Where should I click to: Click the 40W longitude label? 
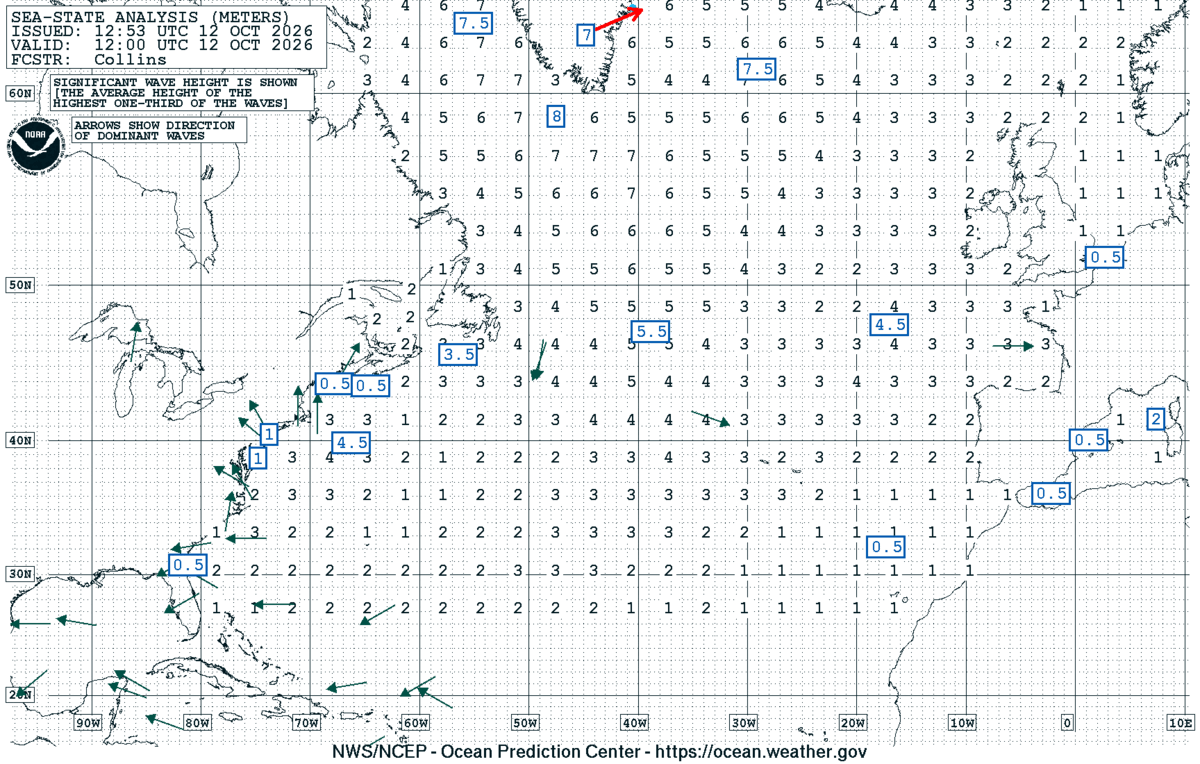pyautogui.click(x=634, y=723)
